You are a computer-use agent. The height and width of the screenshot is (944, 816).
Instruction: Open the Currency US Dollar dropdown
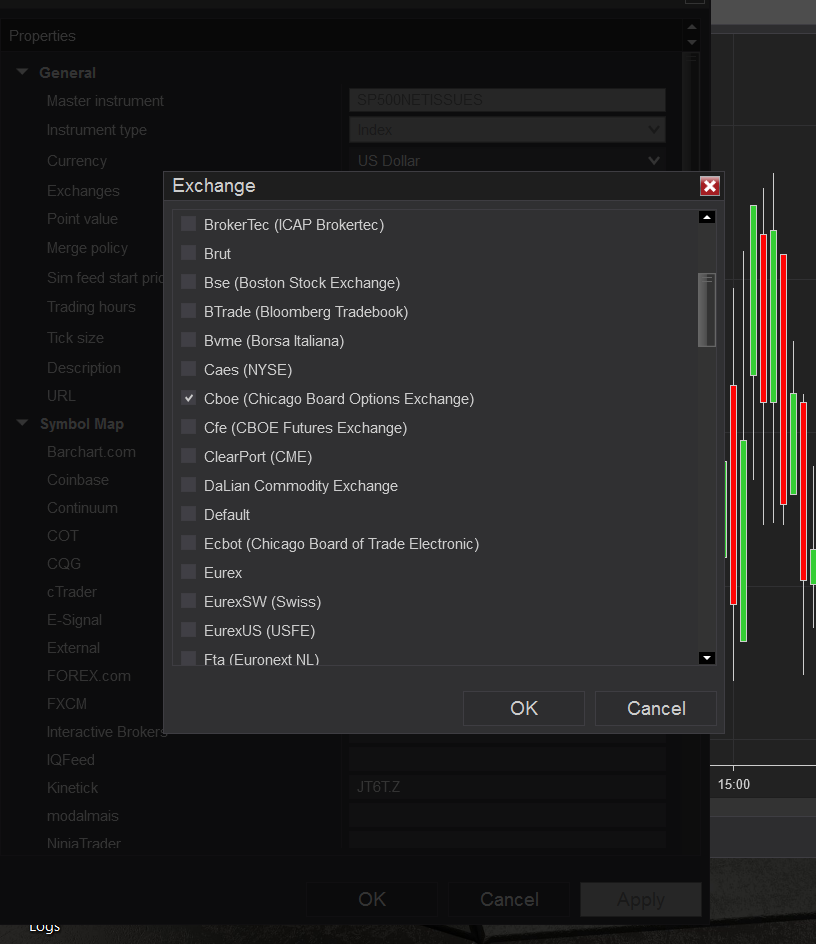tap(507, 161)
